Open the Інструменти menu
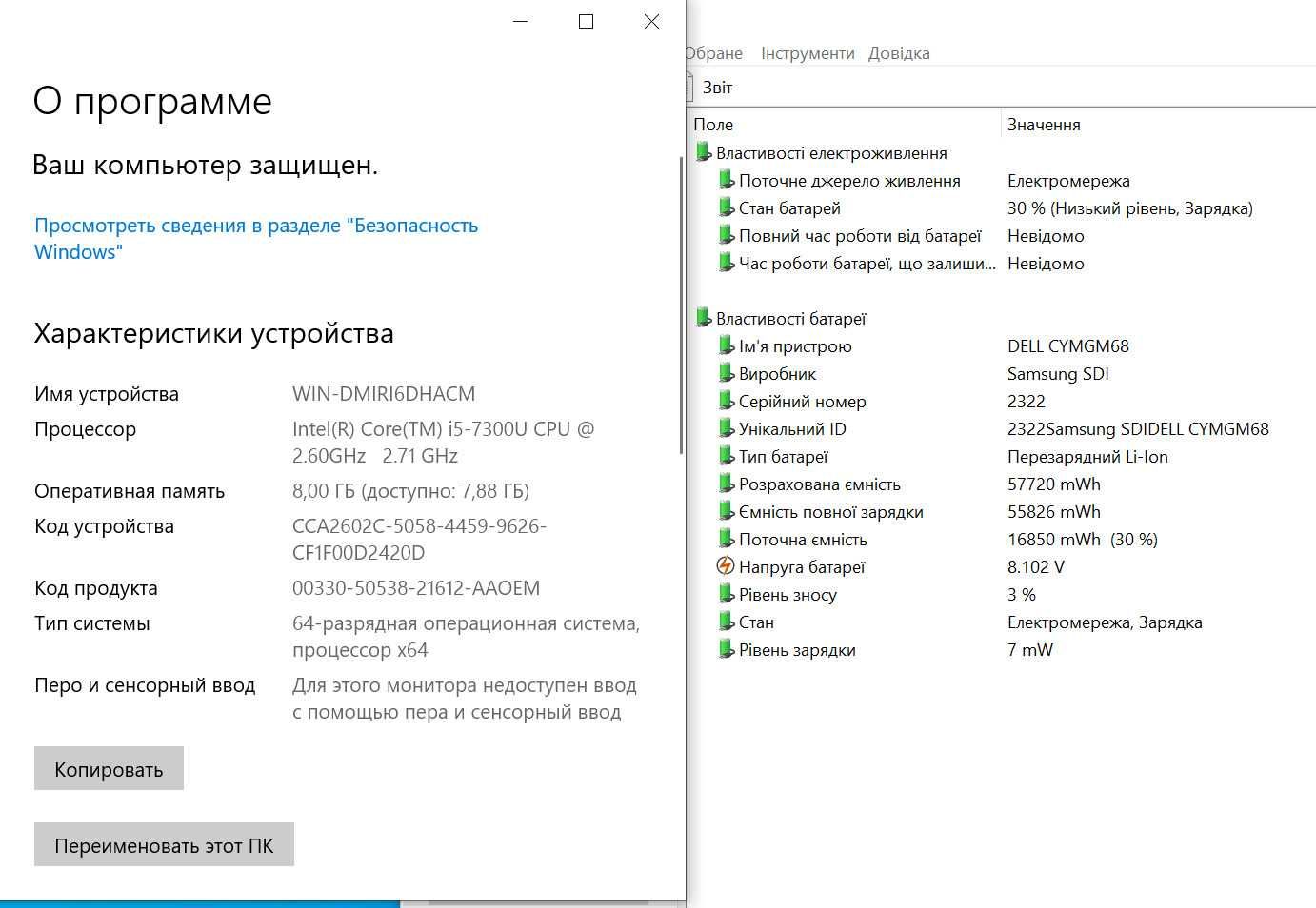The image size is (1316, 908). click(x=808, y=53)
